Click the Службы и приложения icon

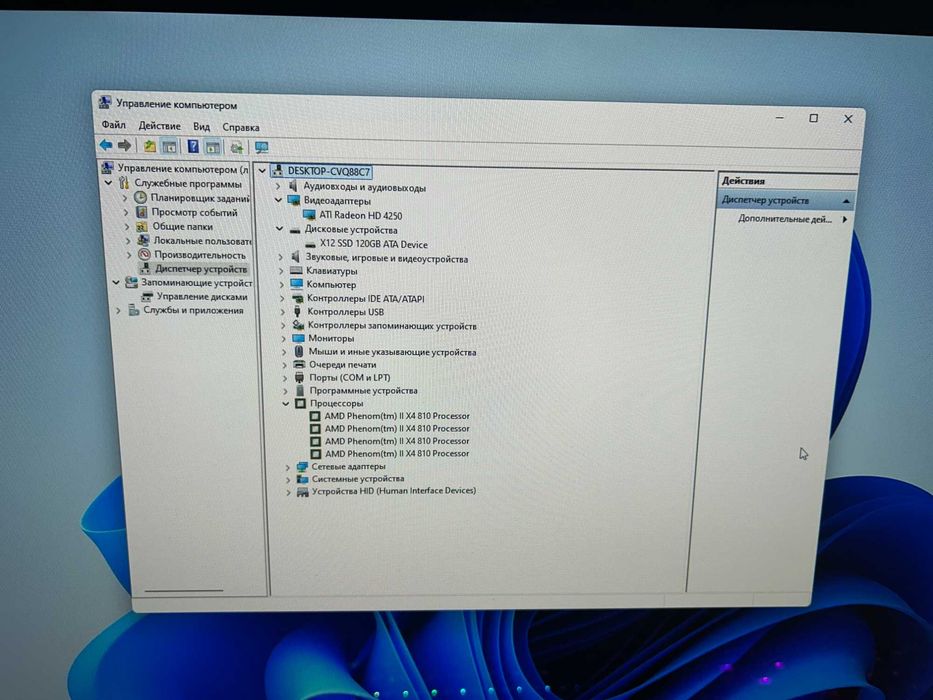click(x=134, y=310)
